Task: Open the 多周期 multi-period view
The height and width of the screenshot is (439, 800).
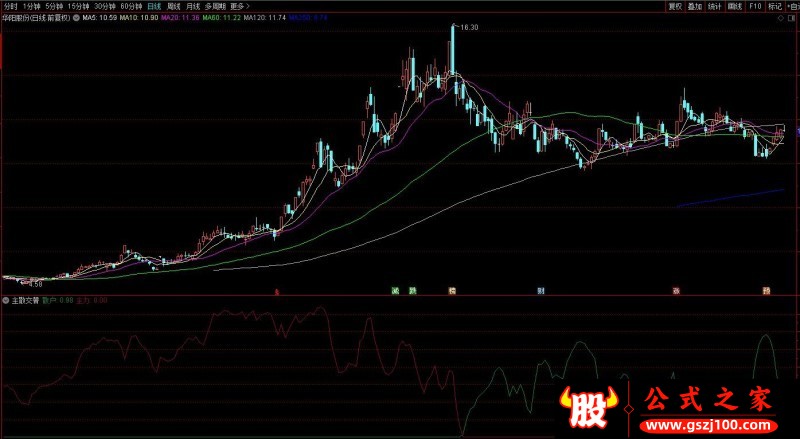Action: pos(215,6)
